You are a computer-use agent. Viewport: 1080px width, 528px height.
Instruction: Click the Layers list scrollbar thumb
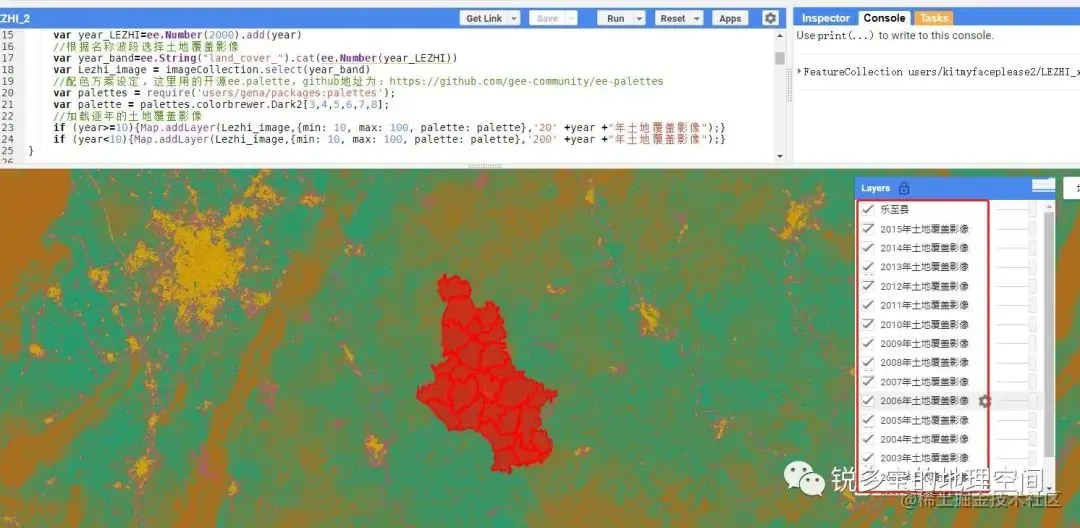coord(1049,334)
